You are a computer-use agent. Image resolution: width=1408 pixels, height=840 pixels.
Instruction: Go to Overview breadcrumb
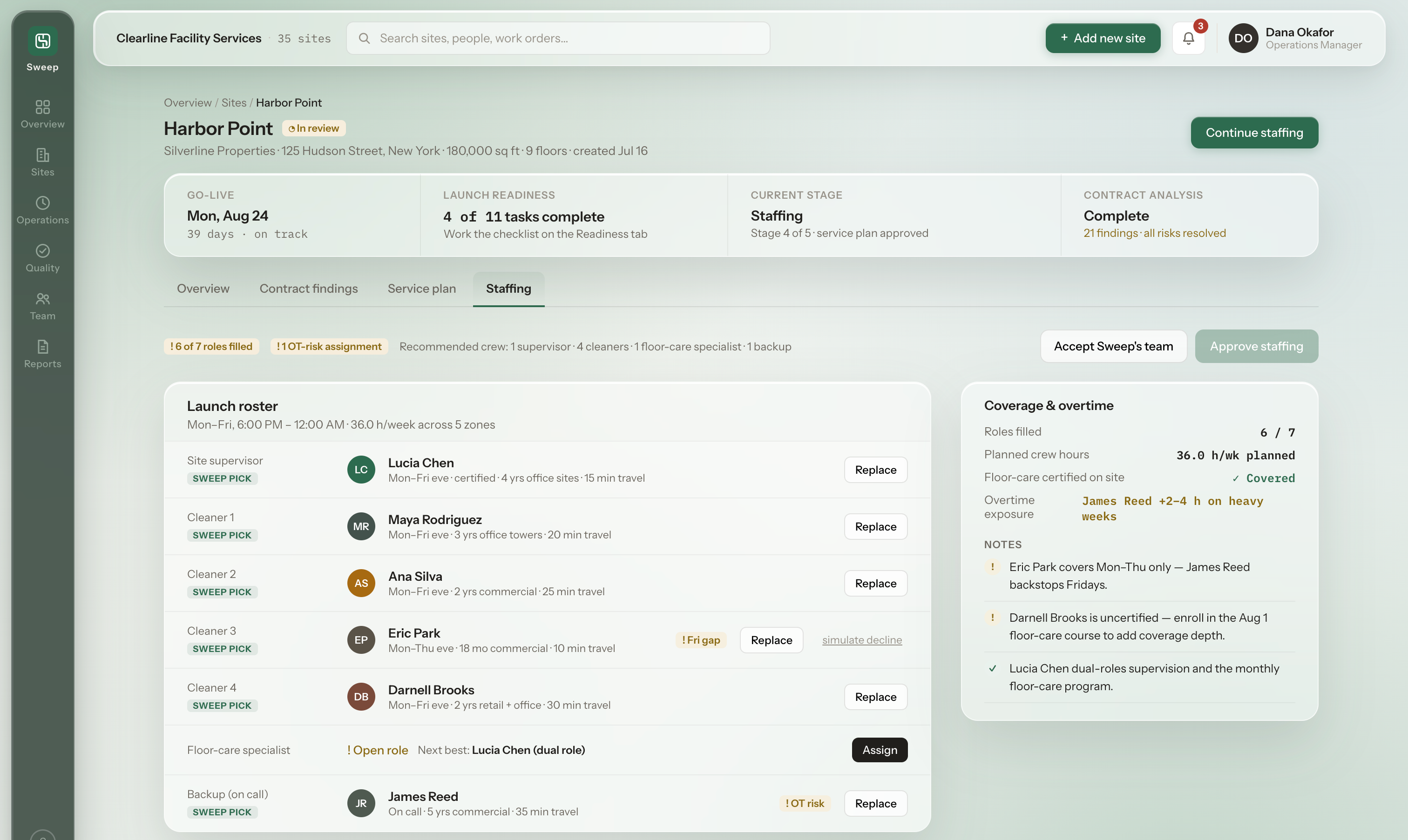[x=187, y=102]
